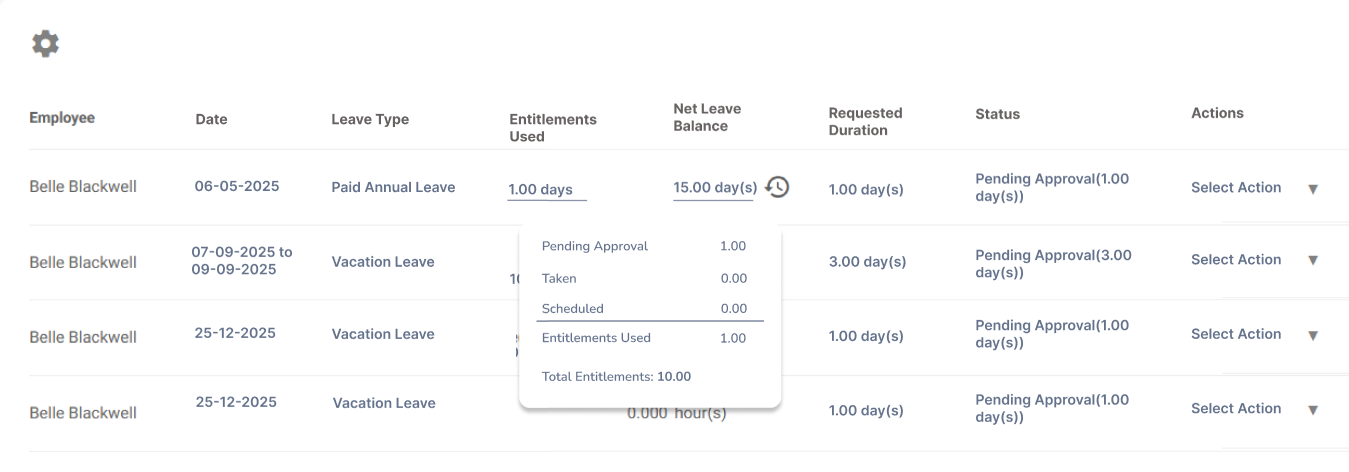
Task: Click Pending Approval(3.00 day(s)) status
Action: [1053, 263]
